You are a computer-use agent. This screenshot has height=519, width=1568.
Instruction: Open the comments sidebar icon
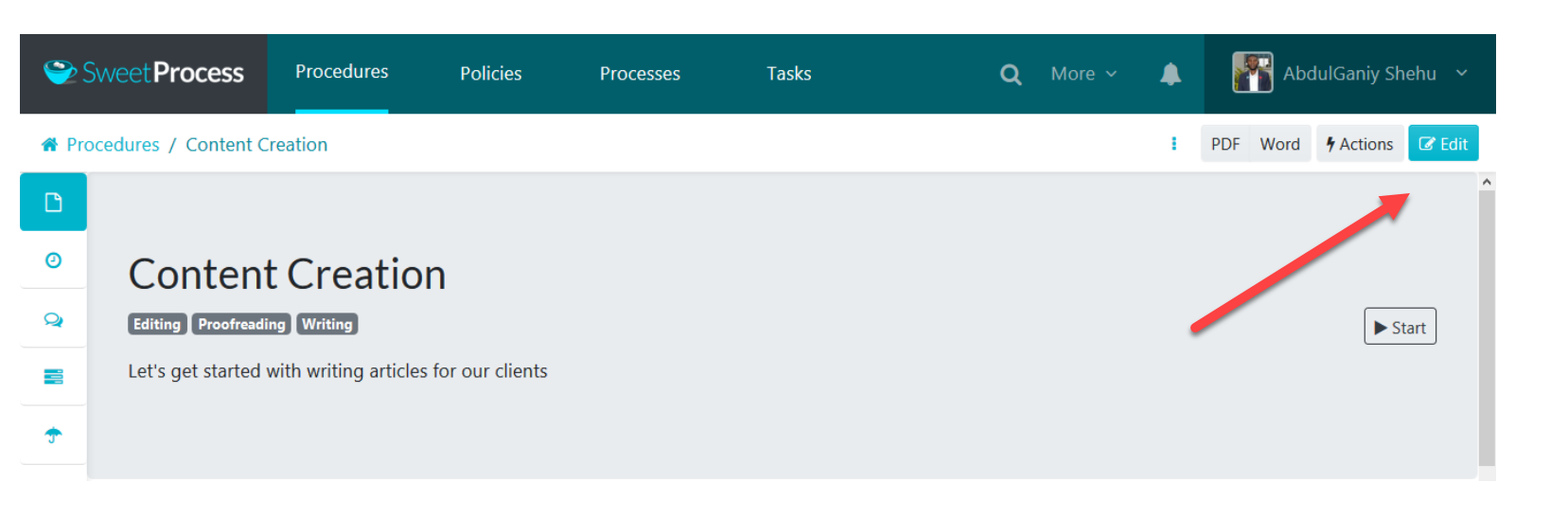tap(53, 319)
